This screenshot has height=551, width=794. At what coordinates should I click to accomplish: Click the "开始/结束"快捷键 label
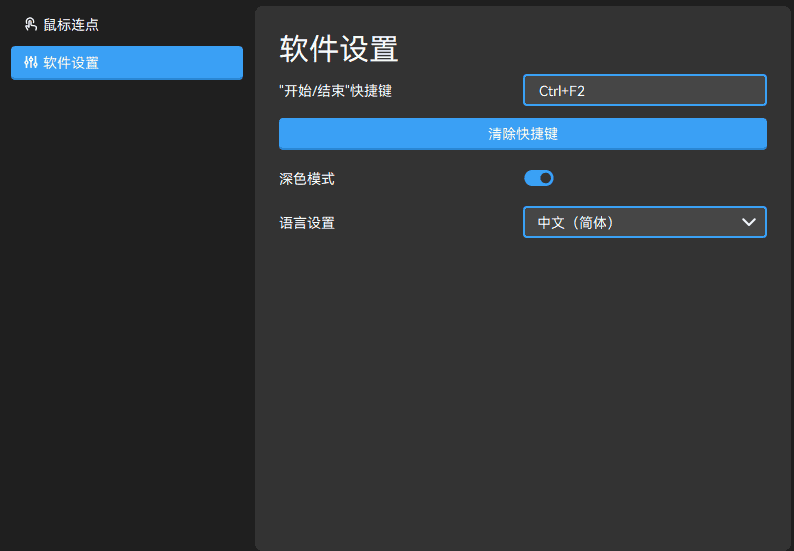(x=335, y=91)
